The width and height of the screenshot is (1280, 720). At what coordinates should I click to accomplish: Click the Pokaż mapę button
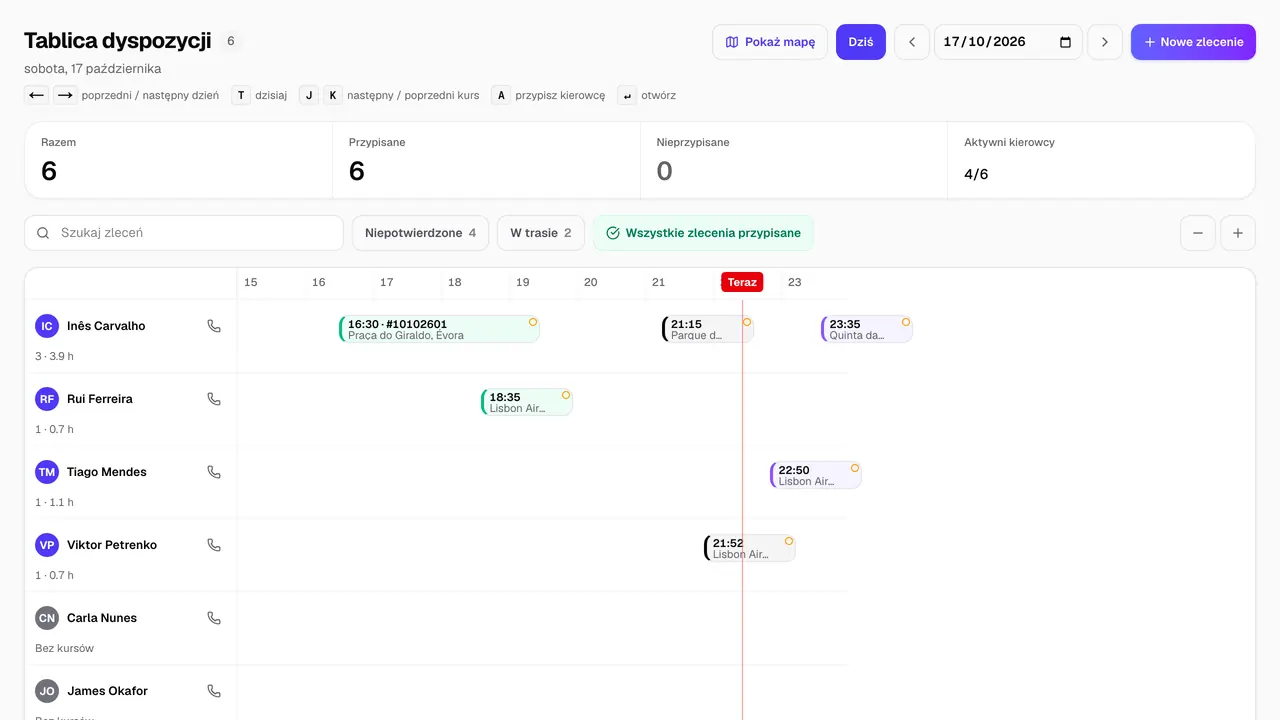coord(770,42)
